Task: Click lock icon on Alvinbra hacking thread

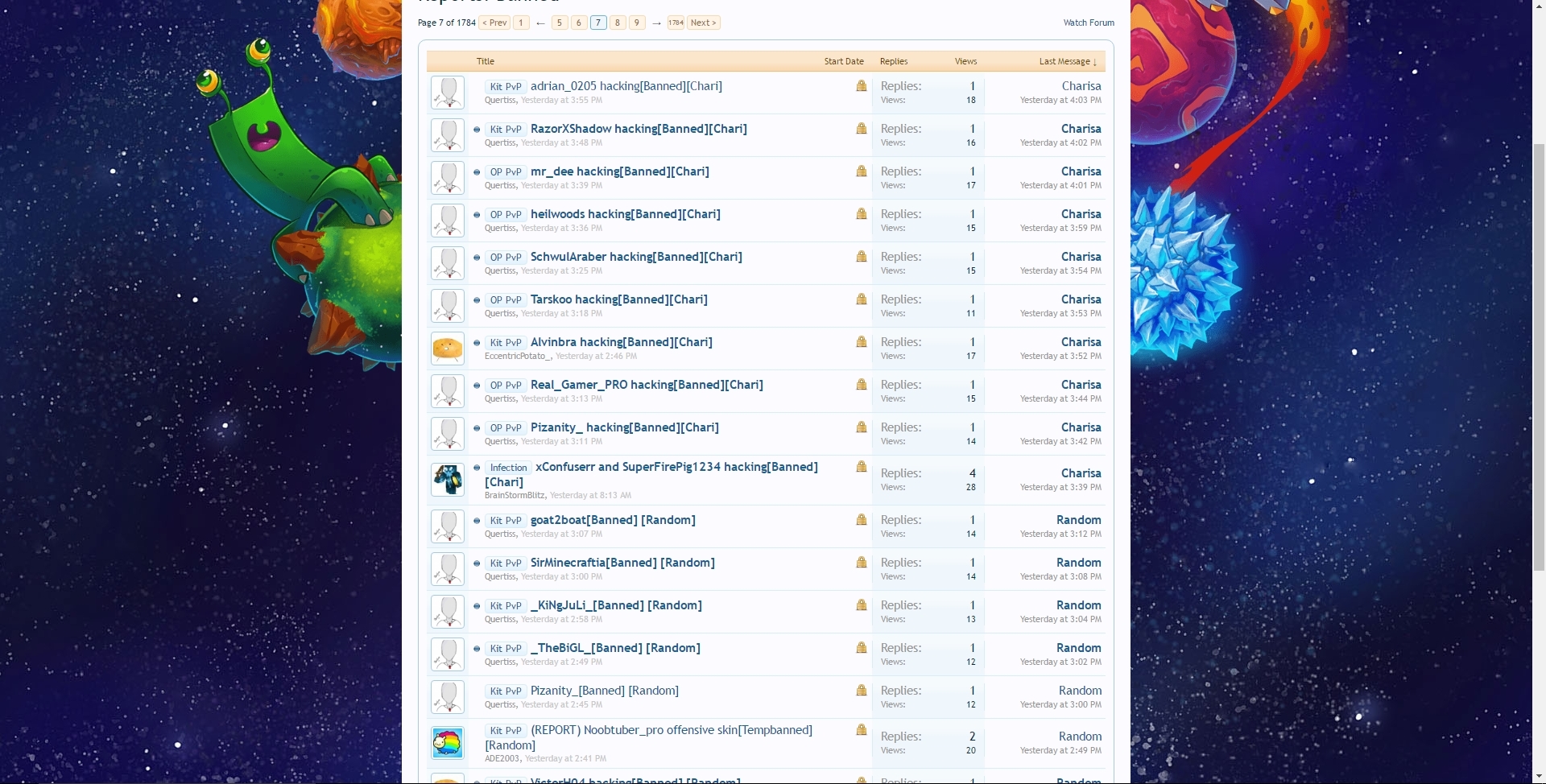Action: click(862, 341)
